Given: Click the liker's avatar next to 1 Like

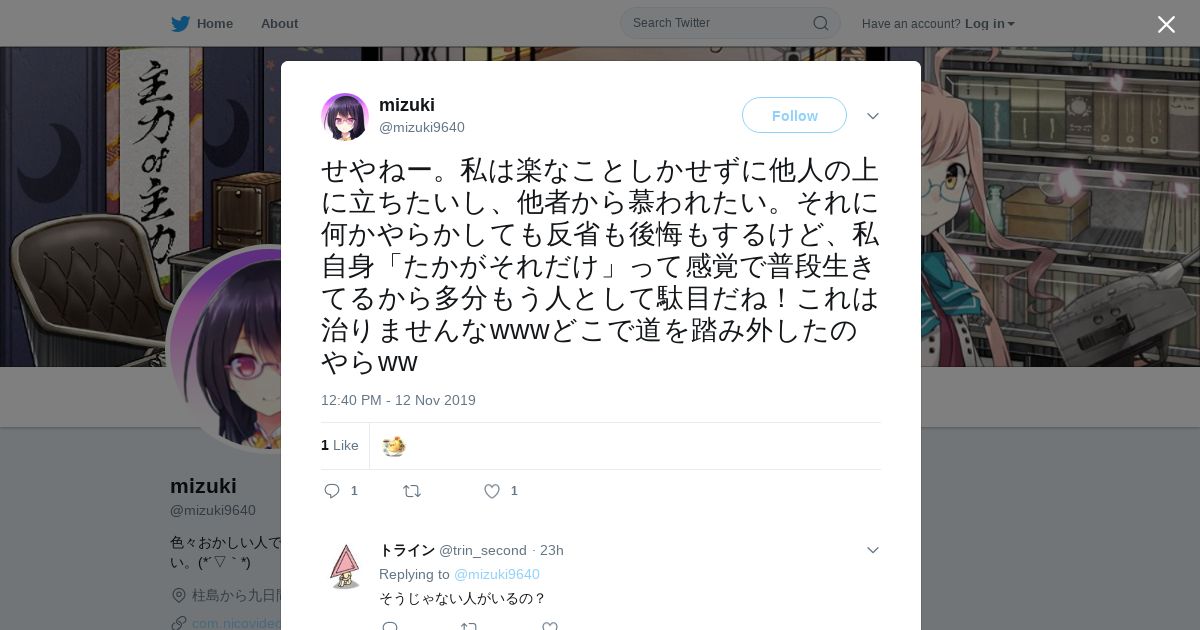Looking at the screenshot, I should [x=394, y=445].
